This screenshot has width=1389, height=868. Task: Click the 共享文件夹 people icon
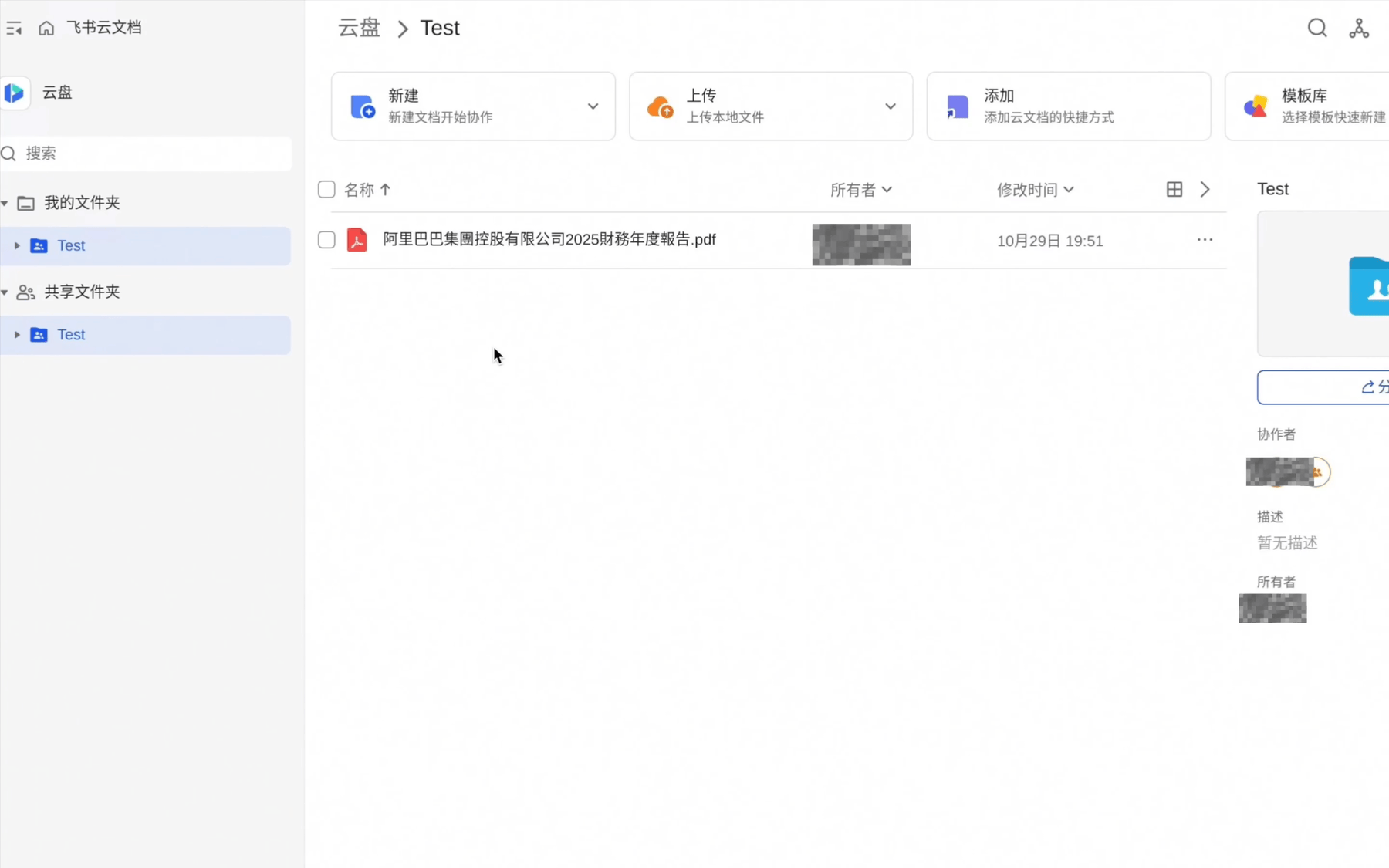pos(25,292)
